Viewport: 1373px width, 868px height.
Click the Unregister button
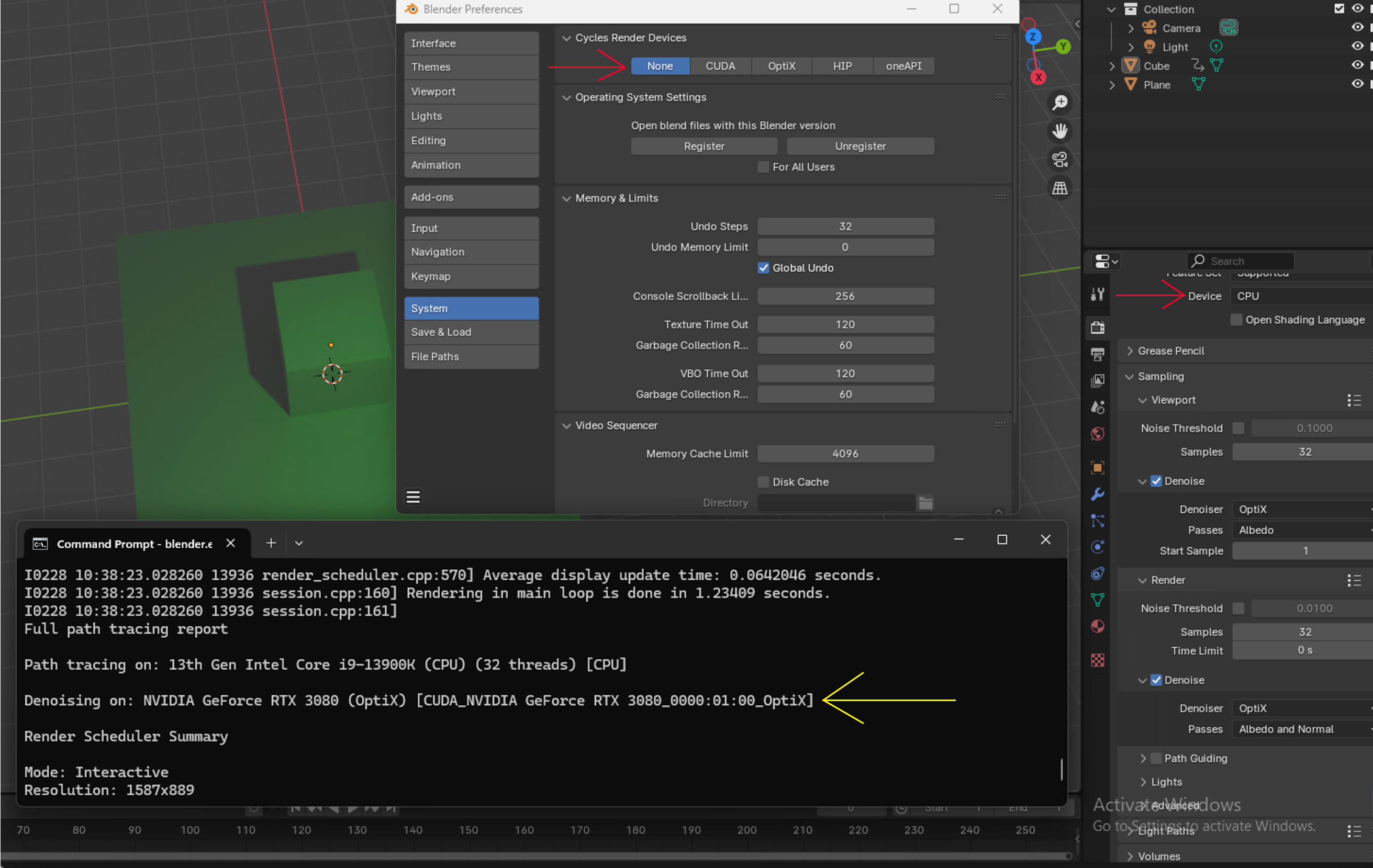[x=860, y=146]
